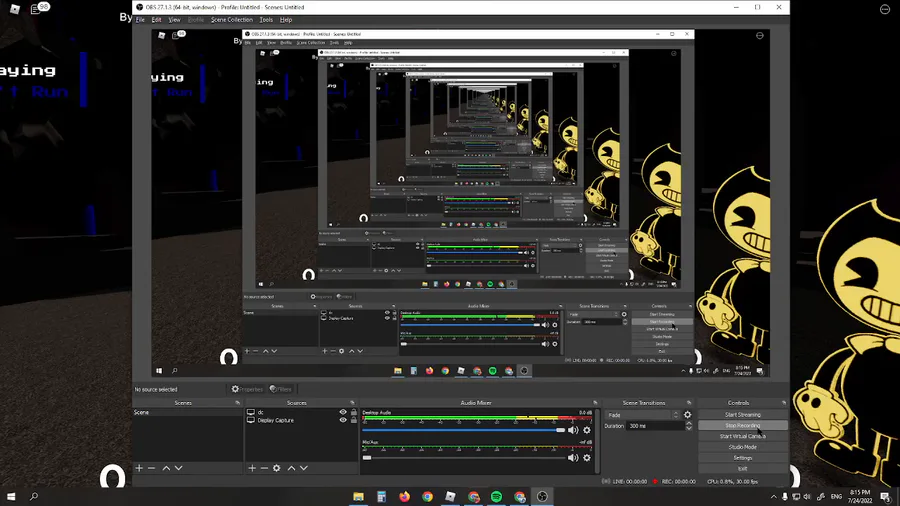
Task: Toggle lock on Display Capture source
Action: (x=354, y=420)
